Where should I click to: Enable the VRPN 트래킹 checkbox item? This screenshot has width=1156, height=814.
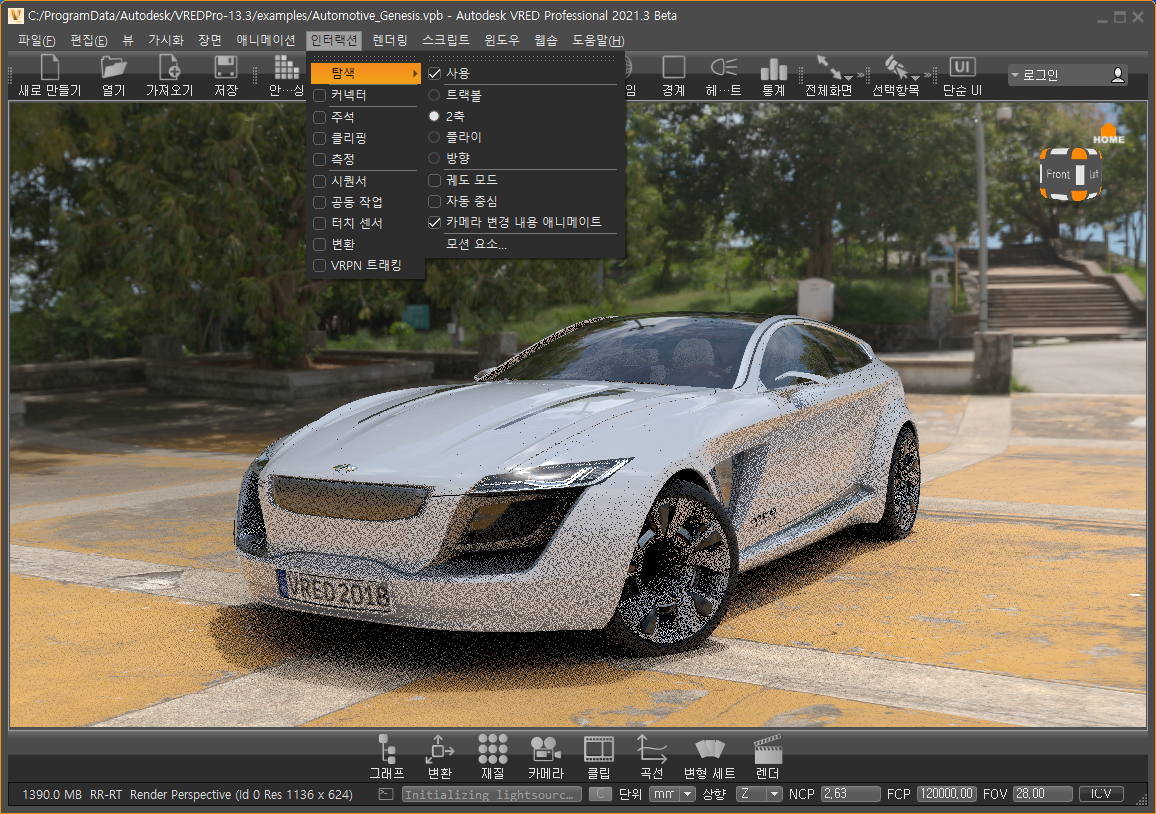(x=319, y=265)
